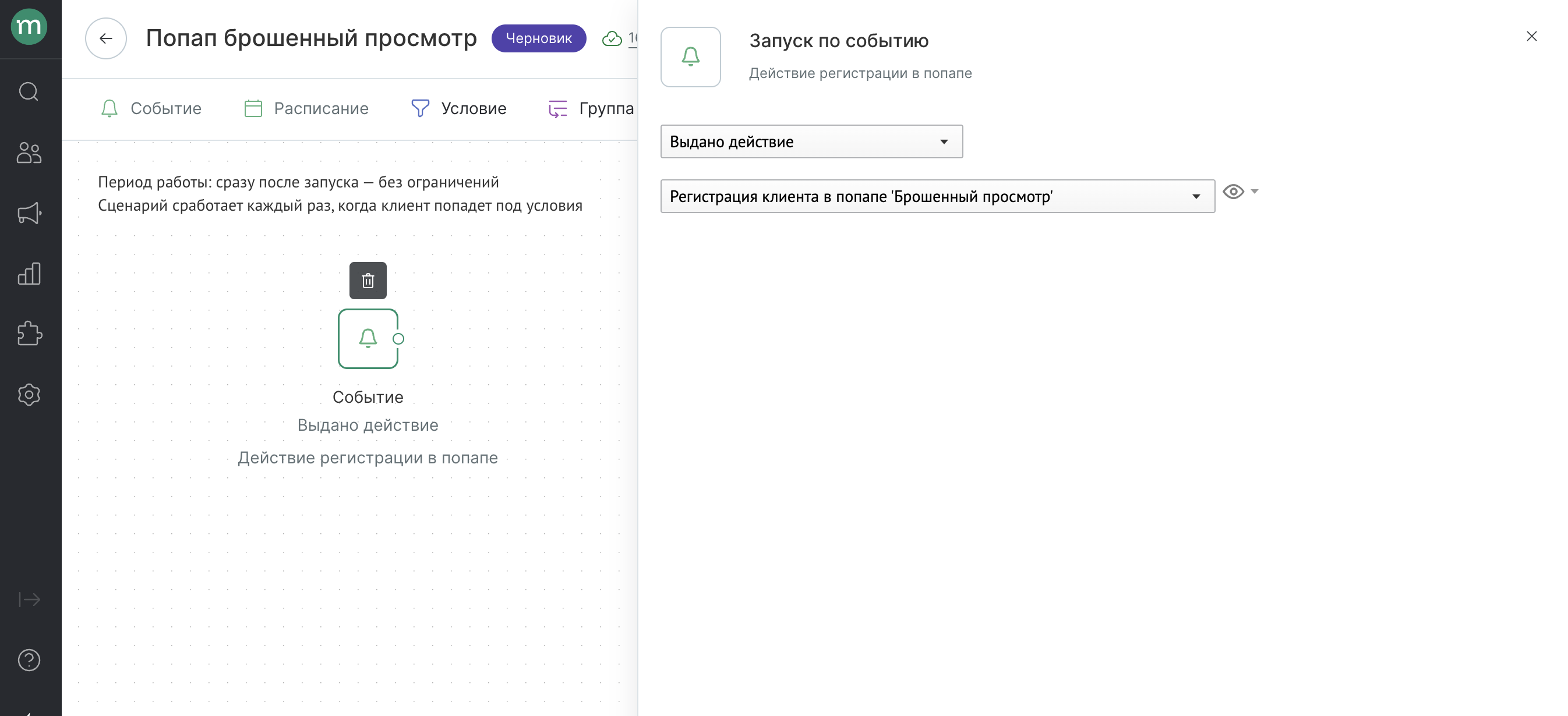
Task: Open the integrations puzzle icon
Action: click(x=29, y=334)
